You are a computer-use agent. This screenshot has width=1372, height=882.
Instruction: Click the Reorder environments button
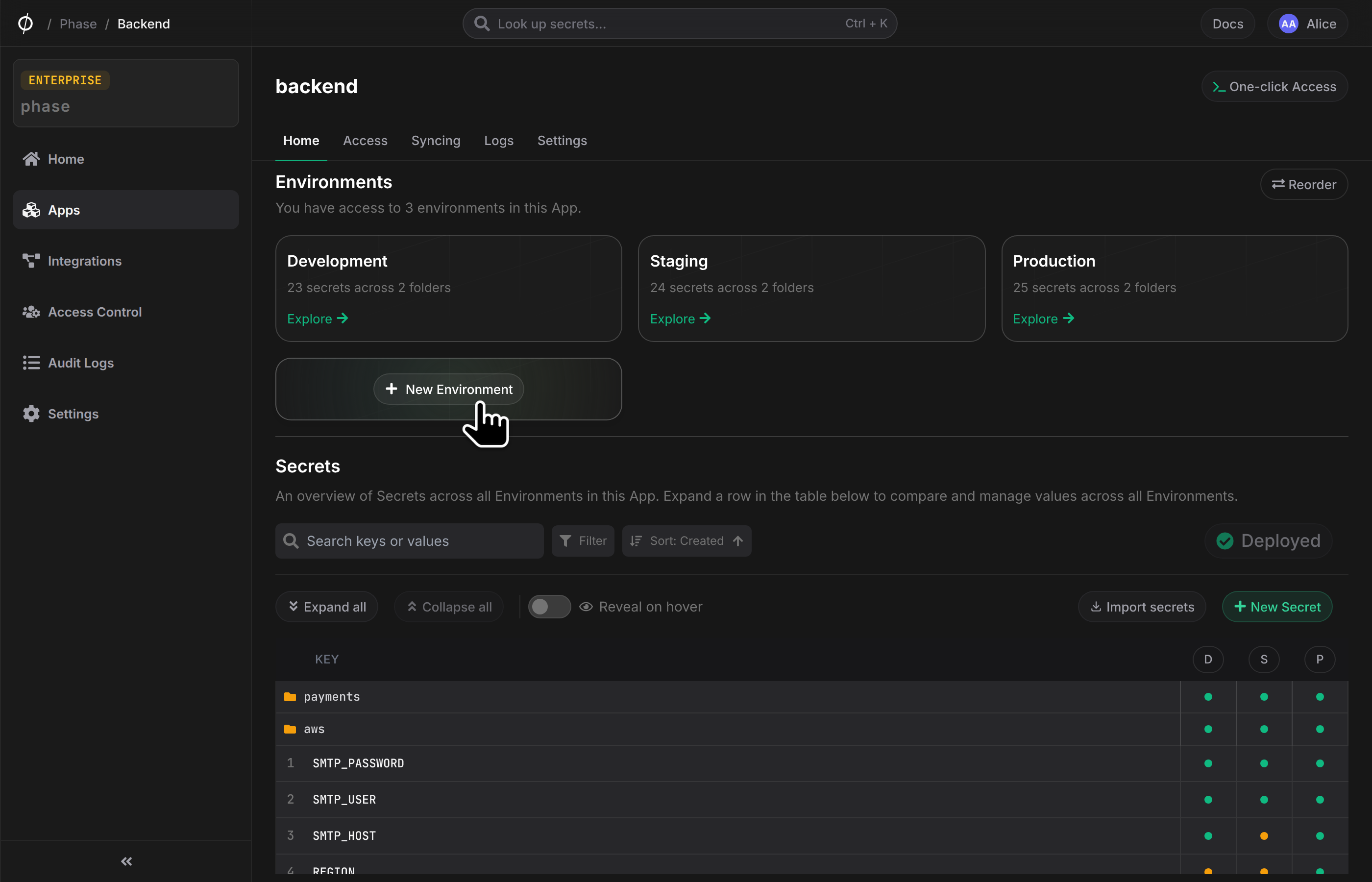1303,184
